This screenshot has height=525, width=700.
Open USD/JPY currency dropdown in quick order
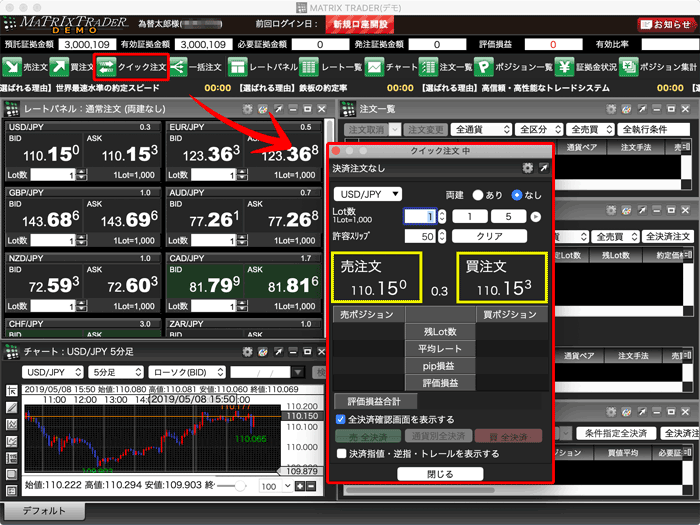pyautogui.click(x=368, y=194)
